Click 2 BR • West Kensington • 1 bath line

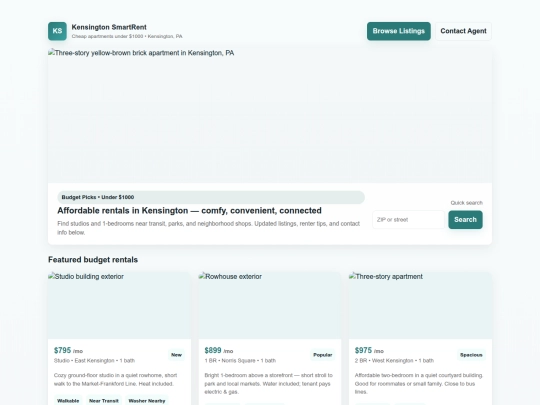tap(394, 361)
